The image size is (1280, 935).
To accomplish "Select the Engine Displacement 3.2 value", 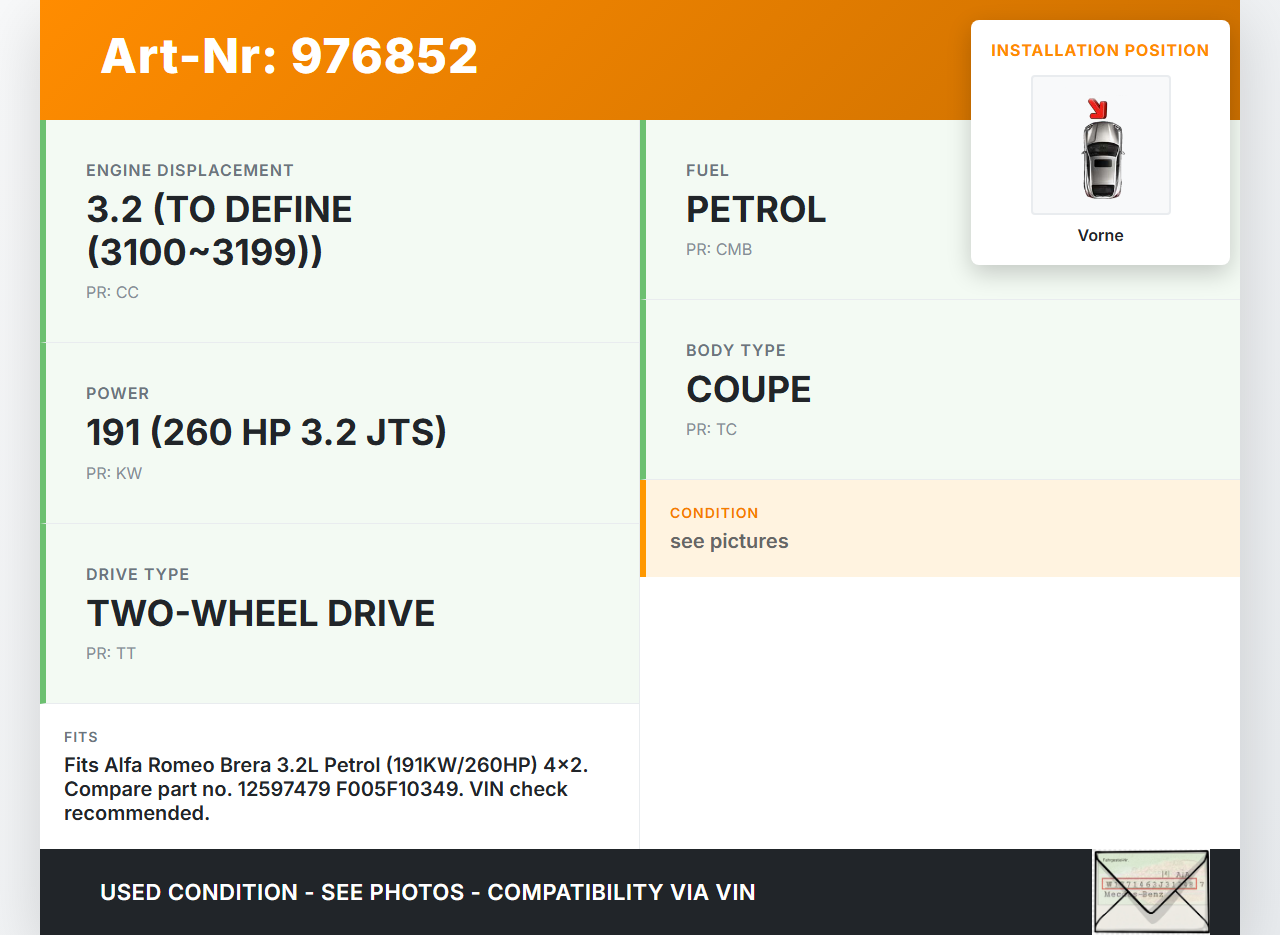I will click(219, 230).
